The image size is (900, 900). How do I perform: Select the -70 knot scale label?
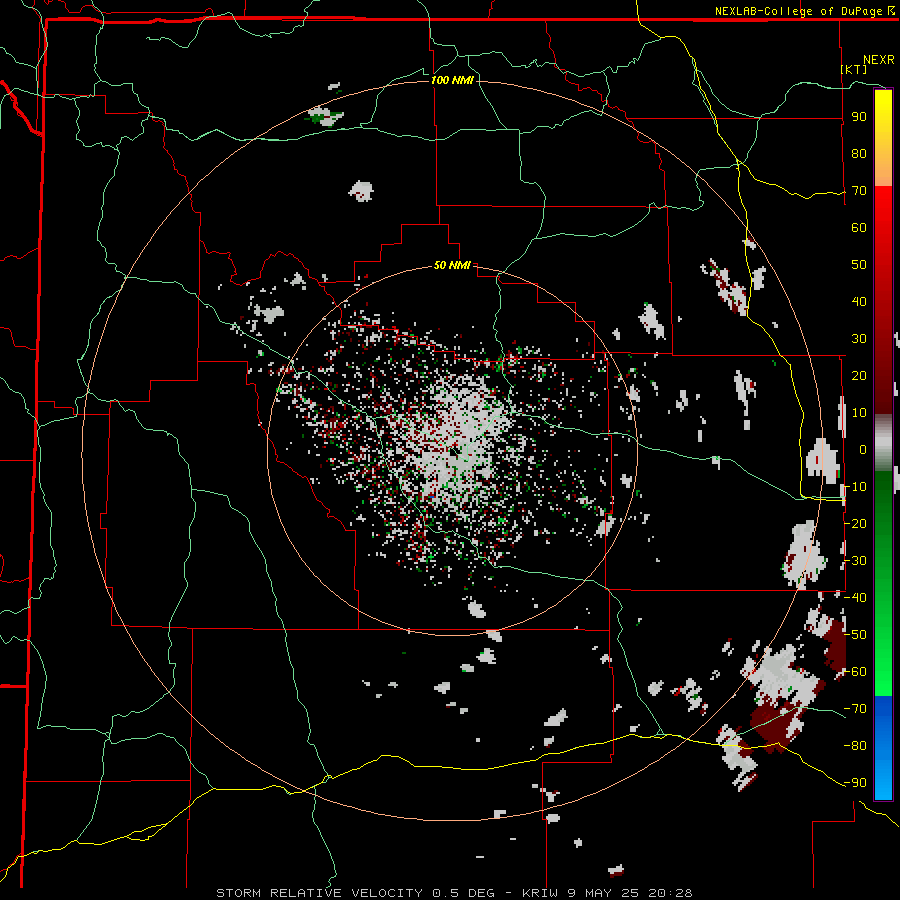tap(856, 709)
